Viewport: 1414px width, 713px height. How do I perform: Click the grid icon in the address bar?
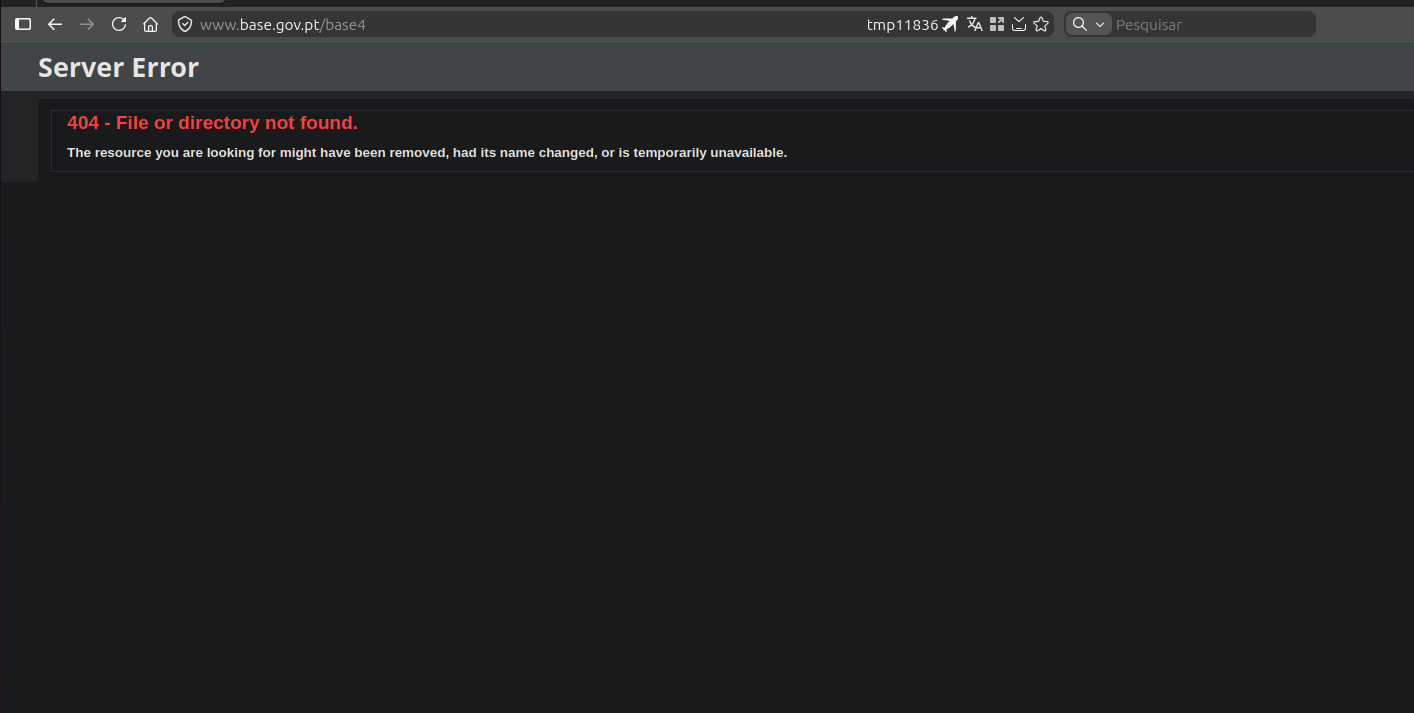997,24
